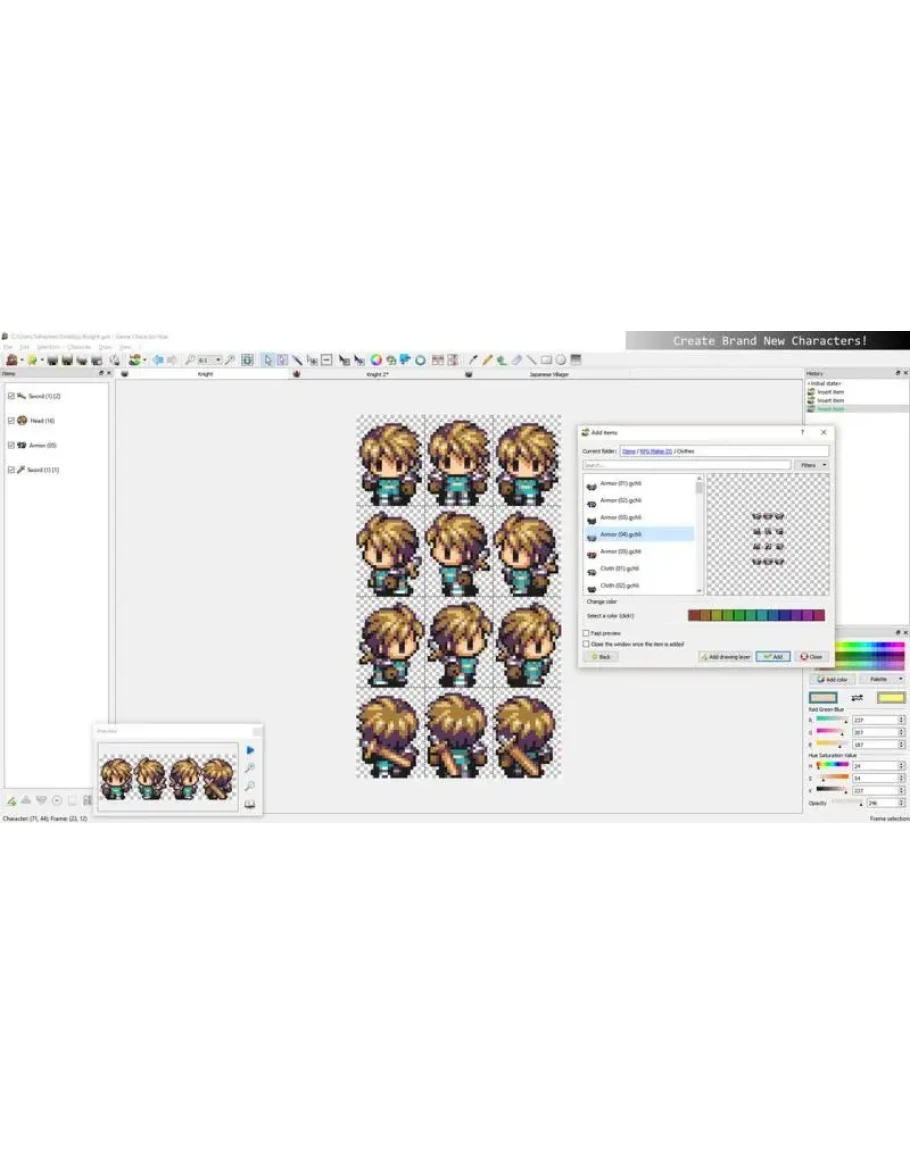Click the swap colors arrows icon

click(857, 697)
